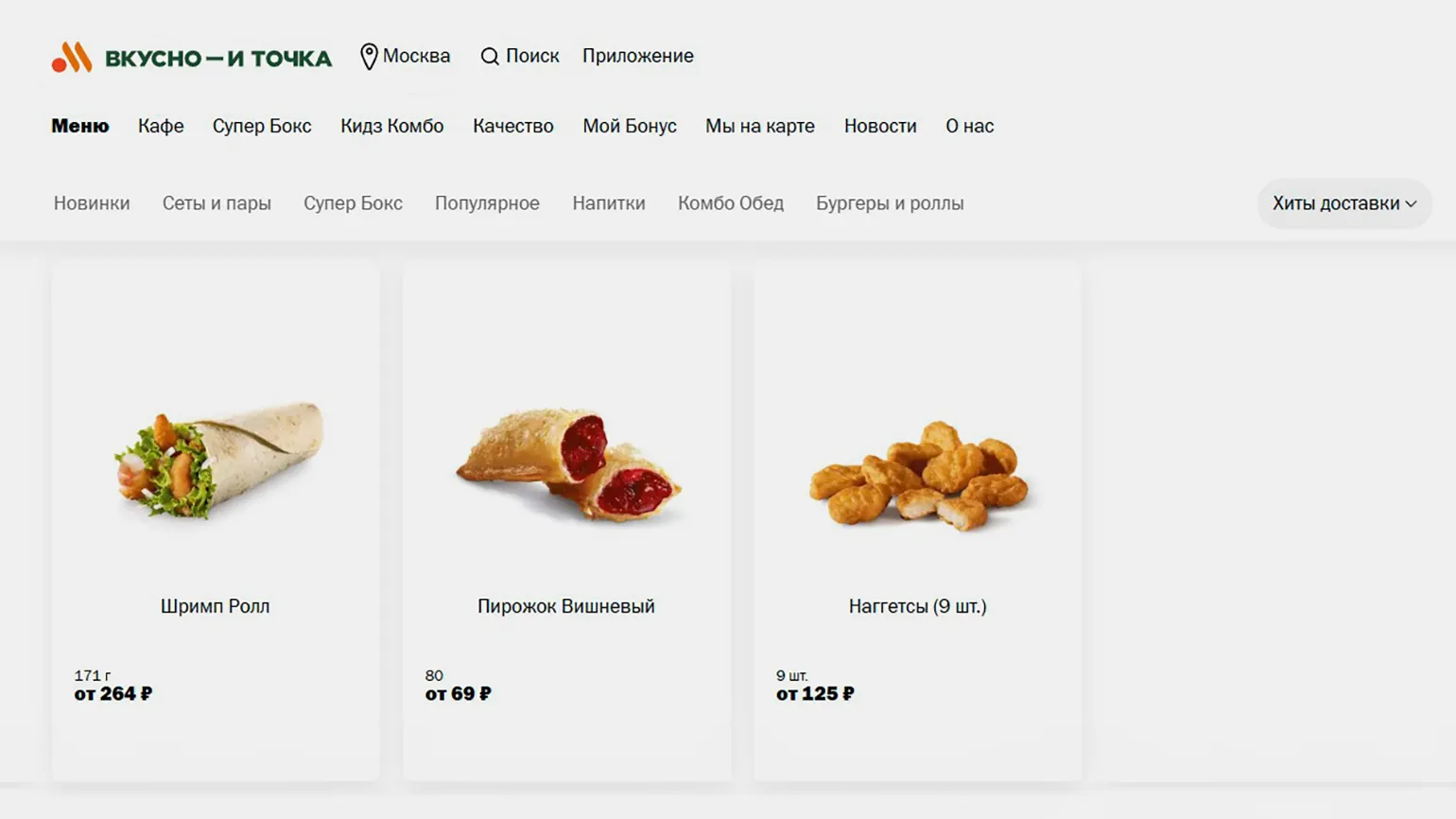Click the location pin icon next to Москва
The height and width of the screenshot is (819, 1456).
point(369,57)
